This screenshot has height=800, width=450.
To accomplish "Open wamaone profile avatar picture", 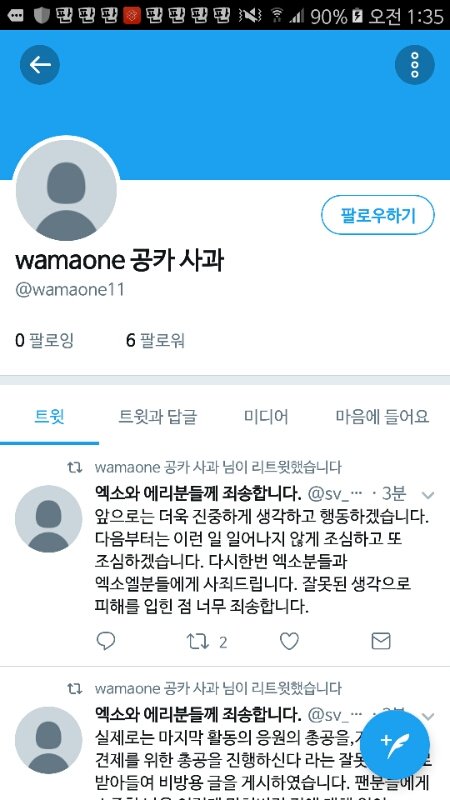I will click(x=66, y=190).
